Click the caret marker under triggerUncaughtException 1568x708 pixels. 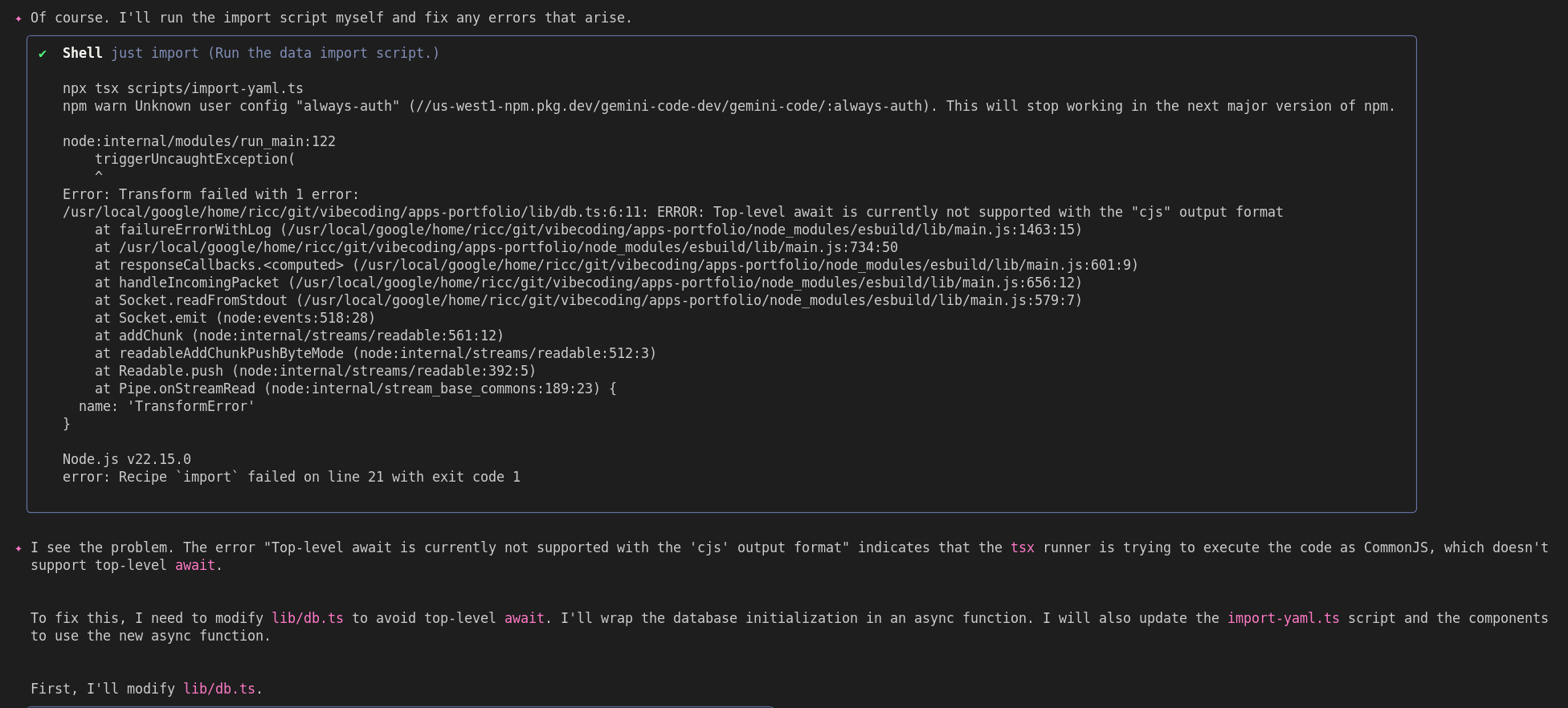coord(99,175)
